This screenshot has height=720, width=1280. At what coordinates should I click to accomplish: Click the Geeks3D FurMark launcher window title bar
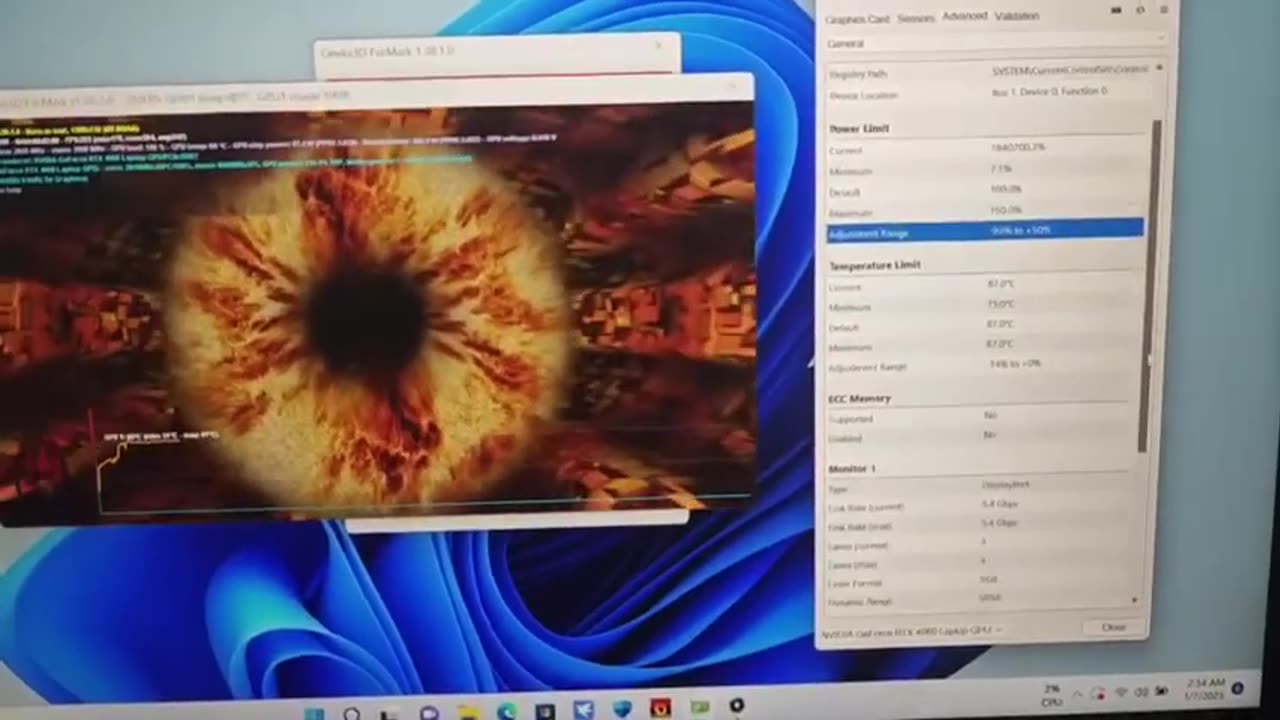(497, 50)
